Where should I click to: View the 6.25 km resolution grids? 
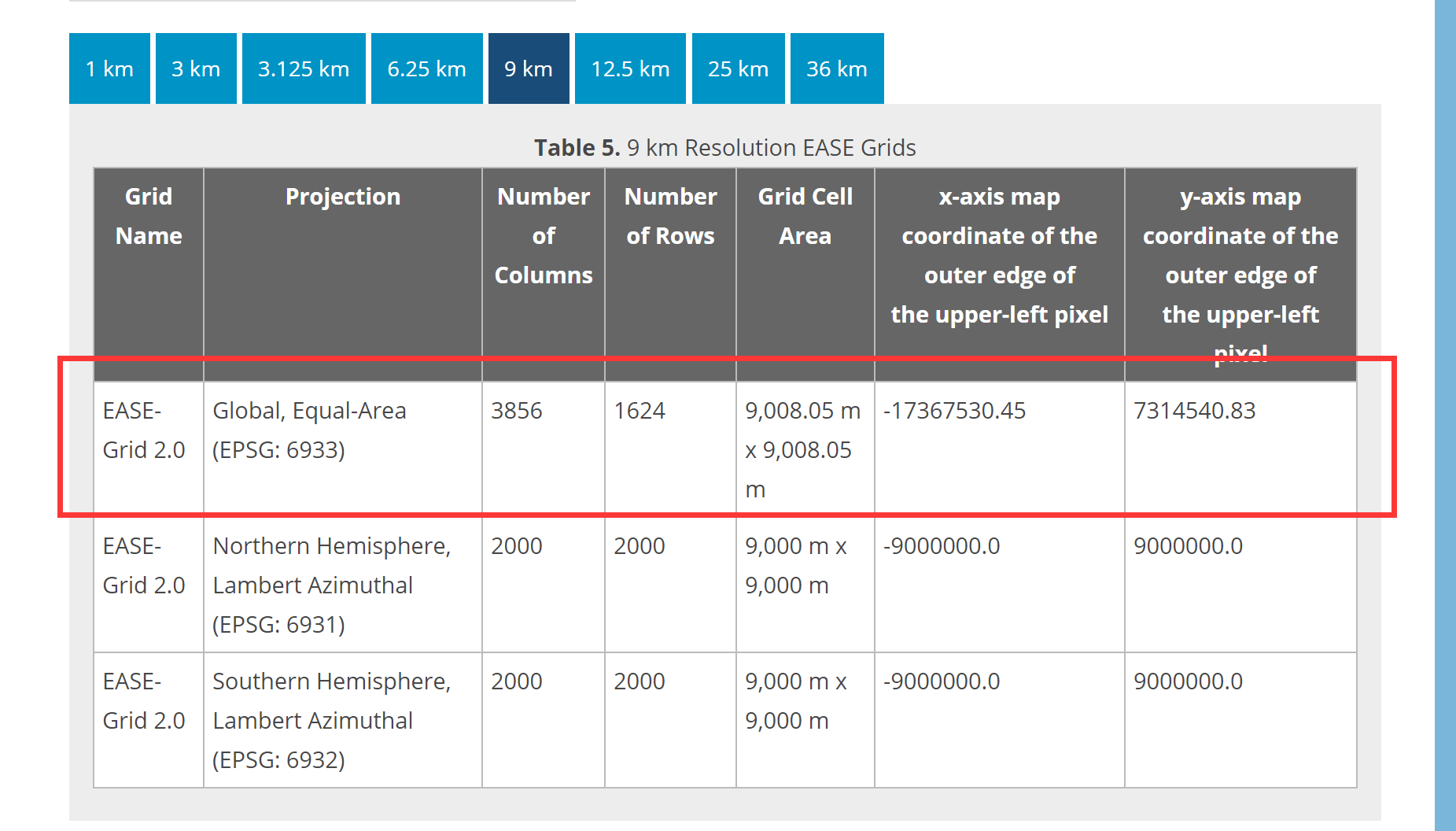[x=426, y=68]
